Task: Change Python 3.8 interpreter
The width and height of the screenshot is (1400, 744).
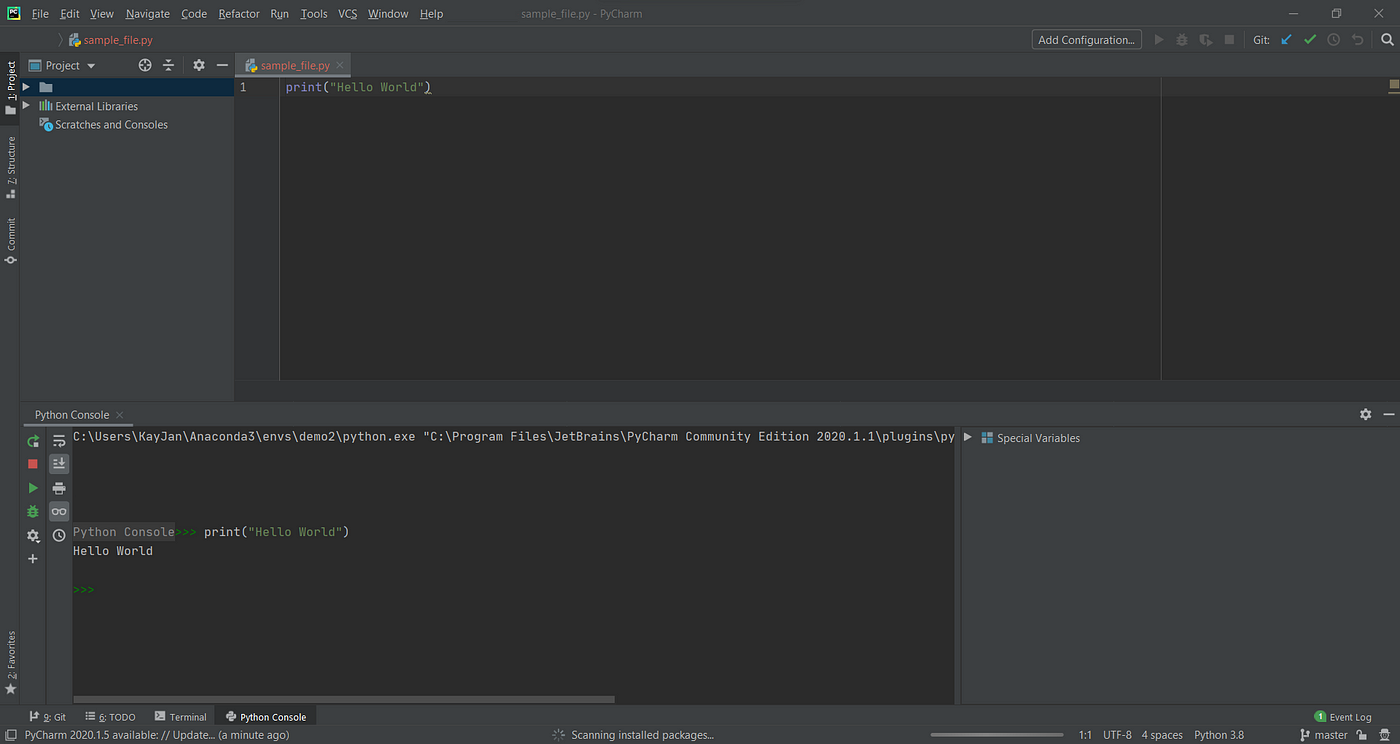Action: coord(1219,735)
